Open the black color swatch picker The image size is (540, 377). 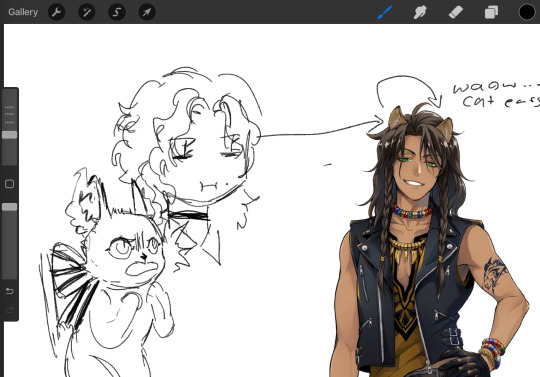(x=527, y=12)
